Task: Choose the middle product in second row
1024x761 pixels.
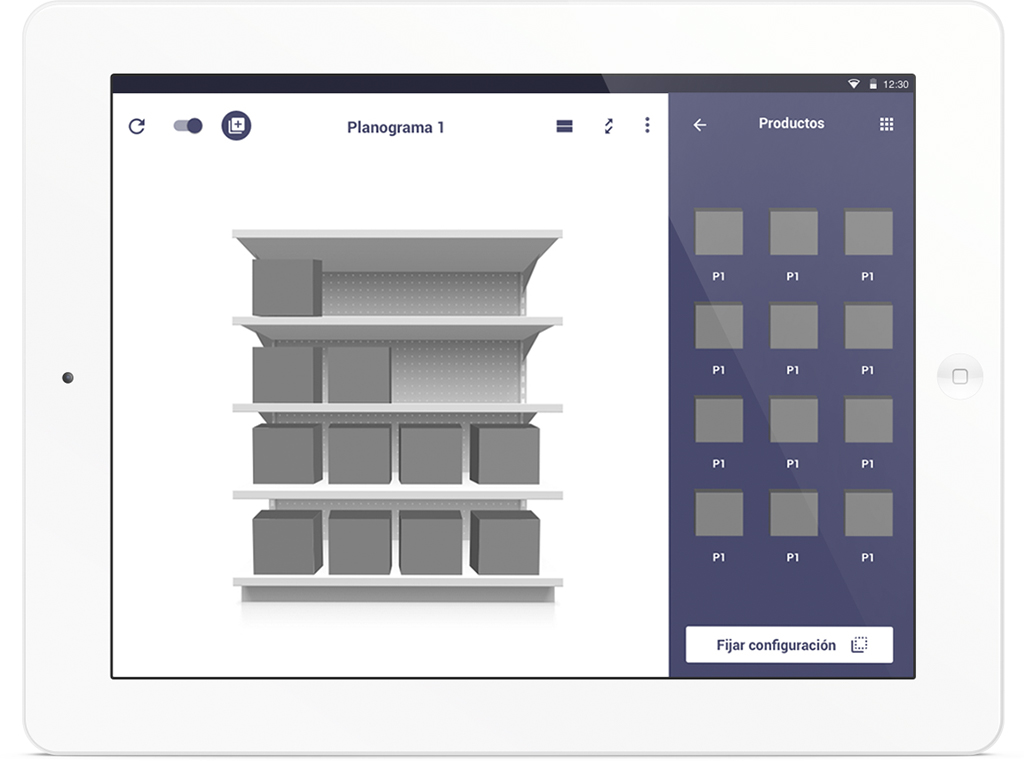Action: pos(793,326)
